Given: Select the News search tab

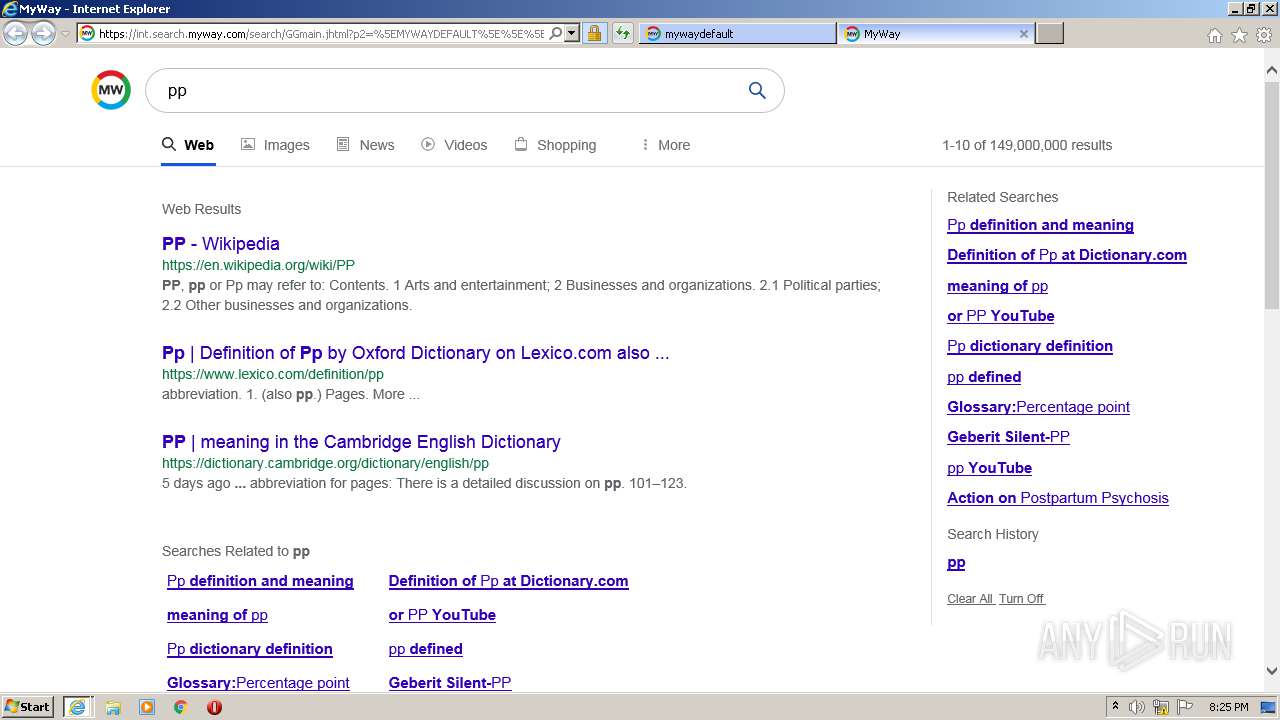Looking at the screenshot, I should [x=365, y=145].
